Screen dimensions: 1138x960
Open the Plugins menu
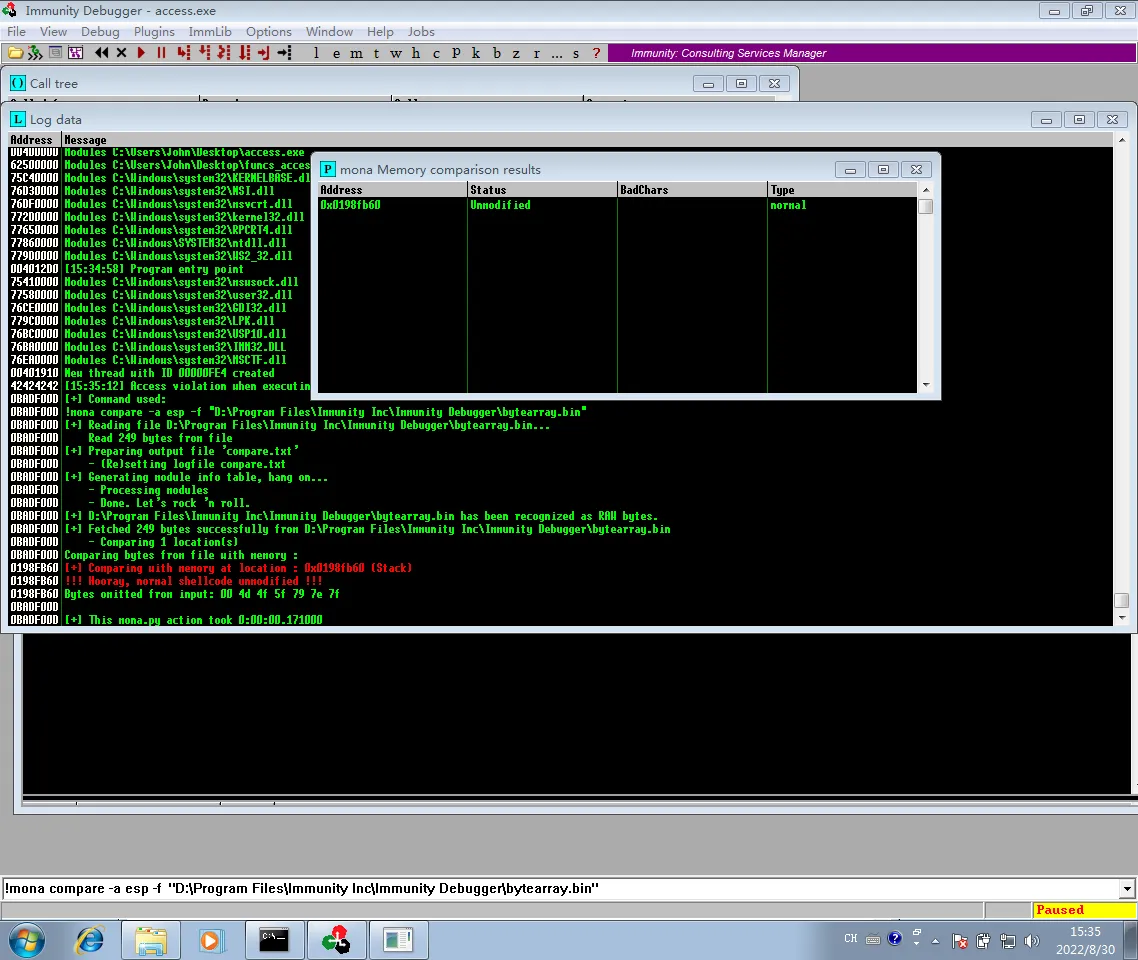click(x=154, y=32)
